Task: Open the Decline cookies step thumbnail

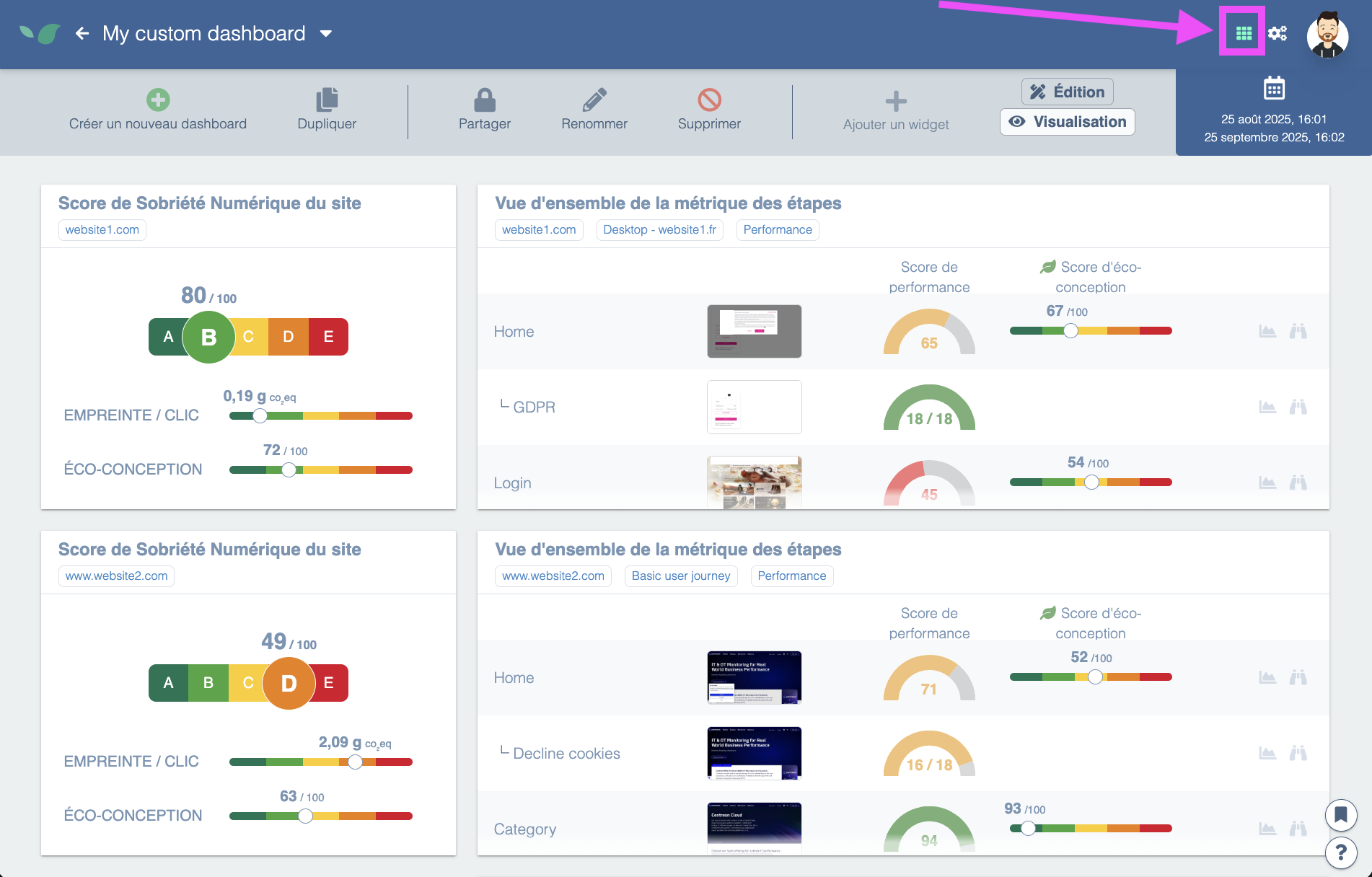Action: point(754,753)
